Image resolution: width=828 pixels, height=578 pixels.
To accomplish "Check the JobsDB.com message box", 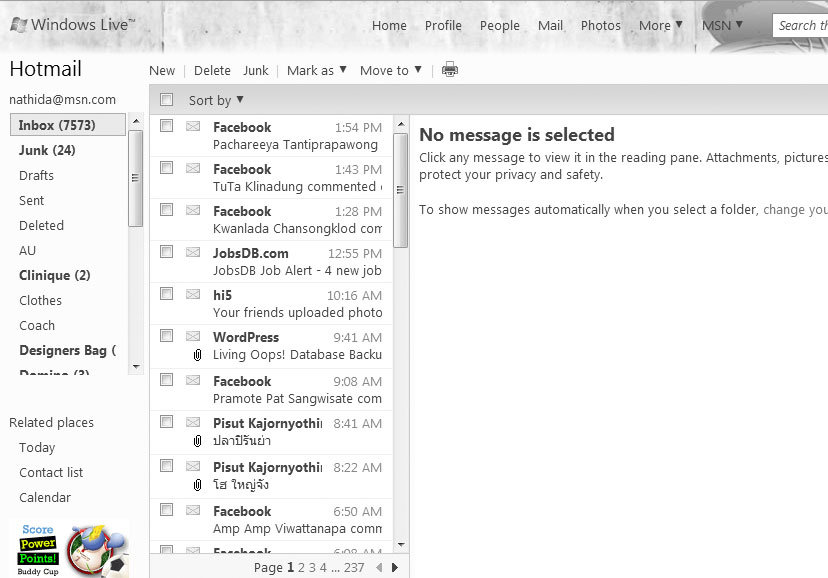I will [166, 252].
